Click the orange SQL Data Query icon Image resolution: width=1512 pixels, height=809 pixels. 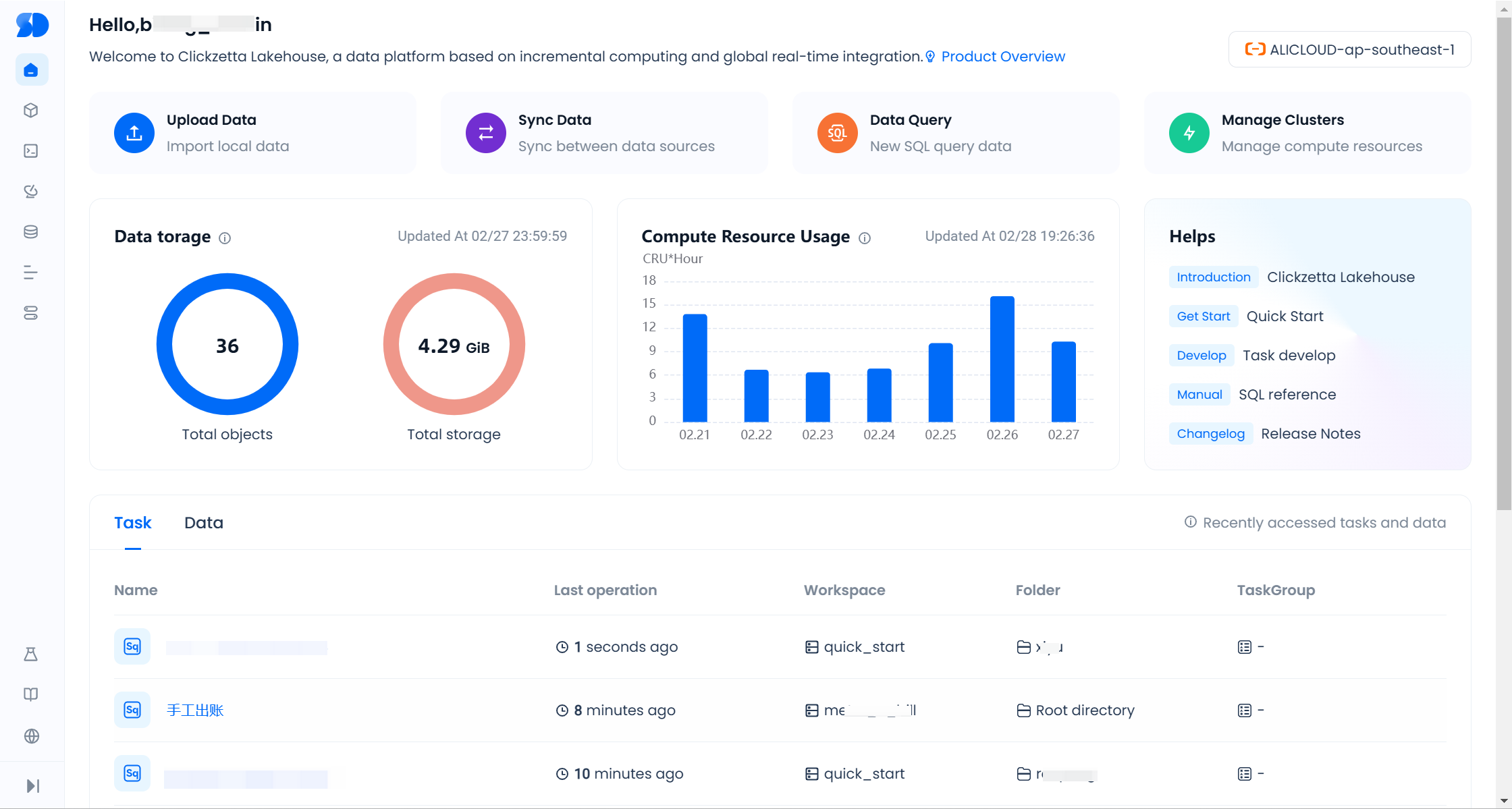[837, 133]
